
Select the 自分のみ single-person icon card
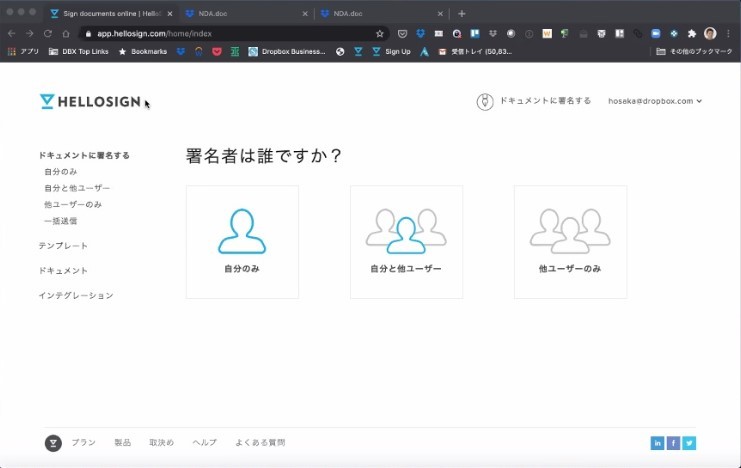tap(242, 241)
